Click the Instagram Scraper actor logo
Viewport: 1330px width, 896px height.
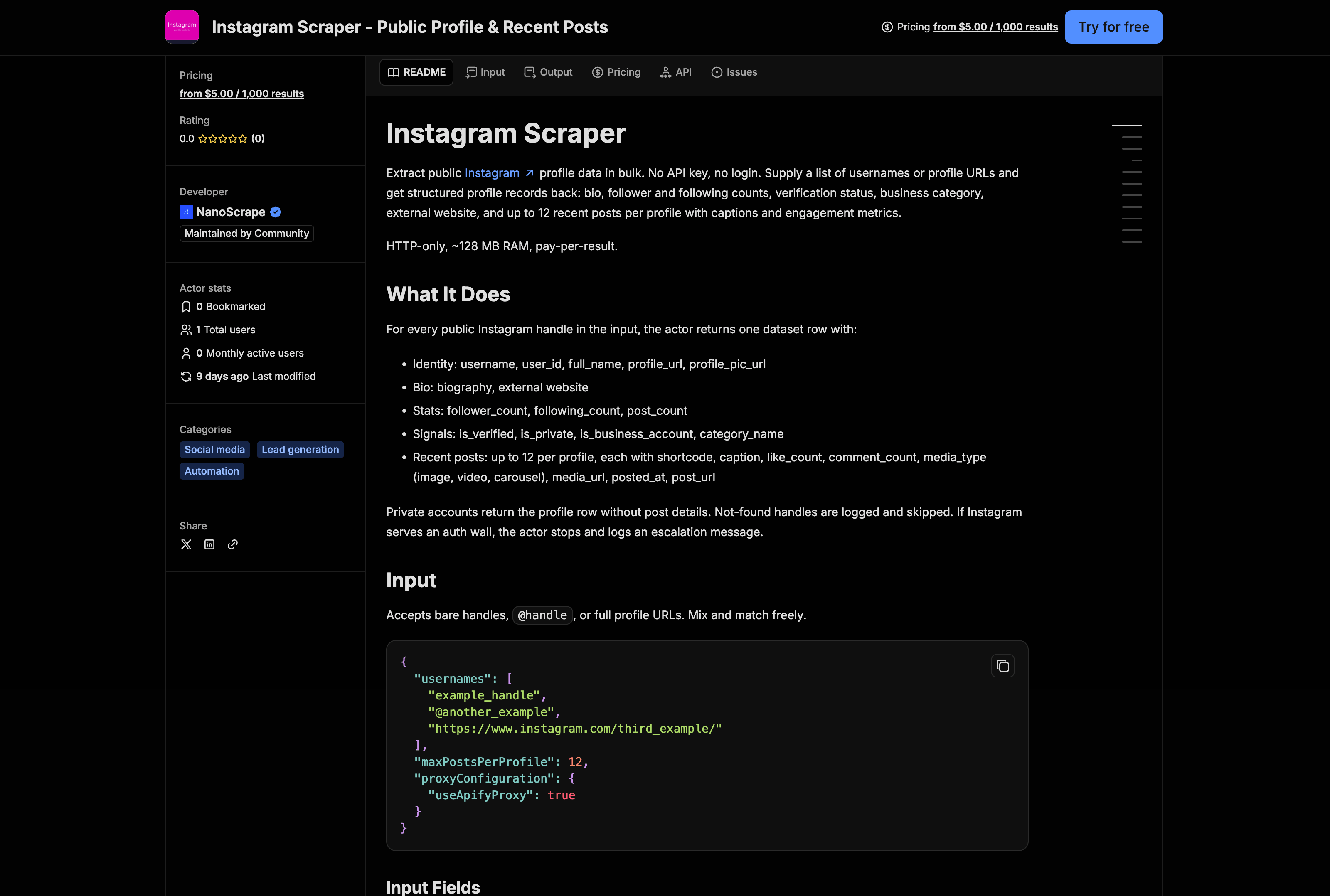(x=182, y=26)
